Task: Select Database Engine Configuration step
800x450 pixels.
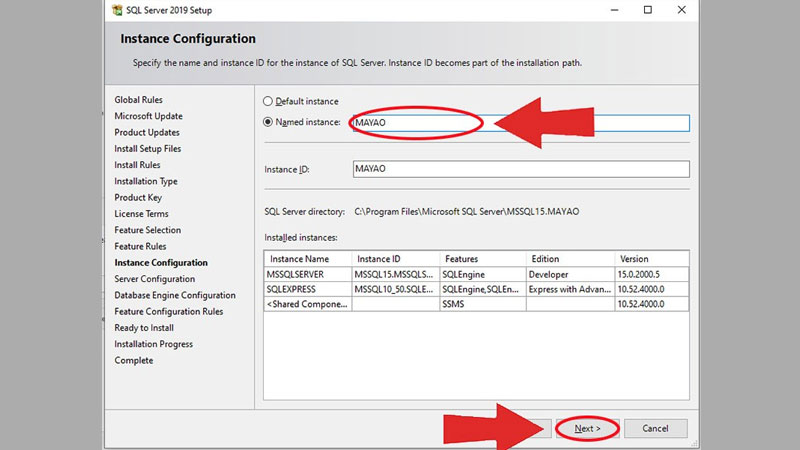Action: (175, 295)
